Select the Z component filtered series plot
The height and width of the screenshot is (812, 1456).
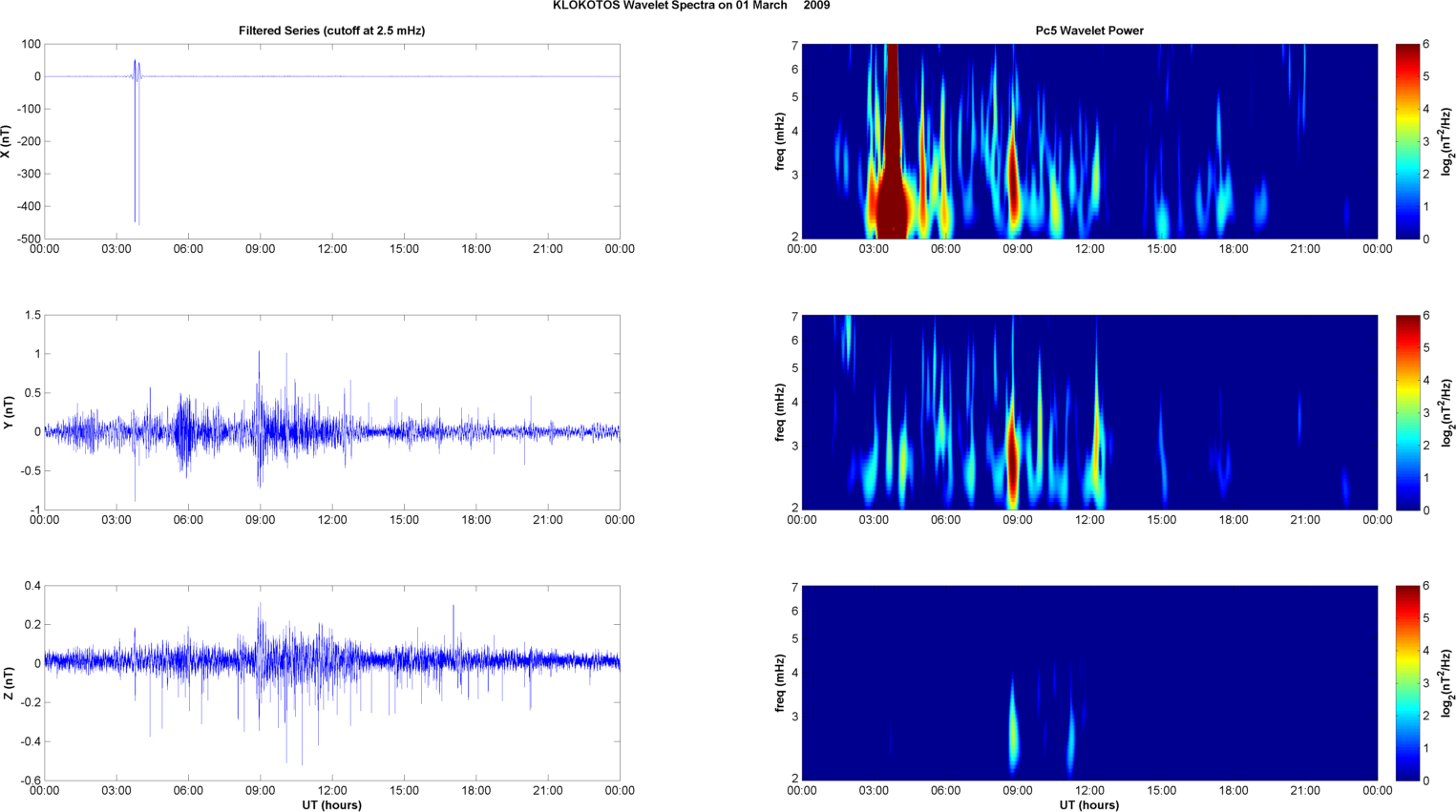coord(332,683)
